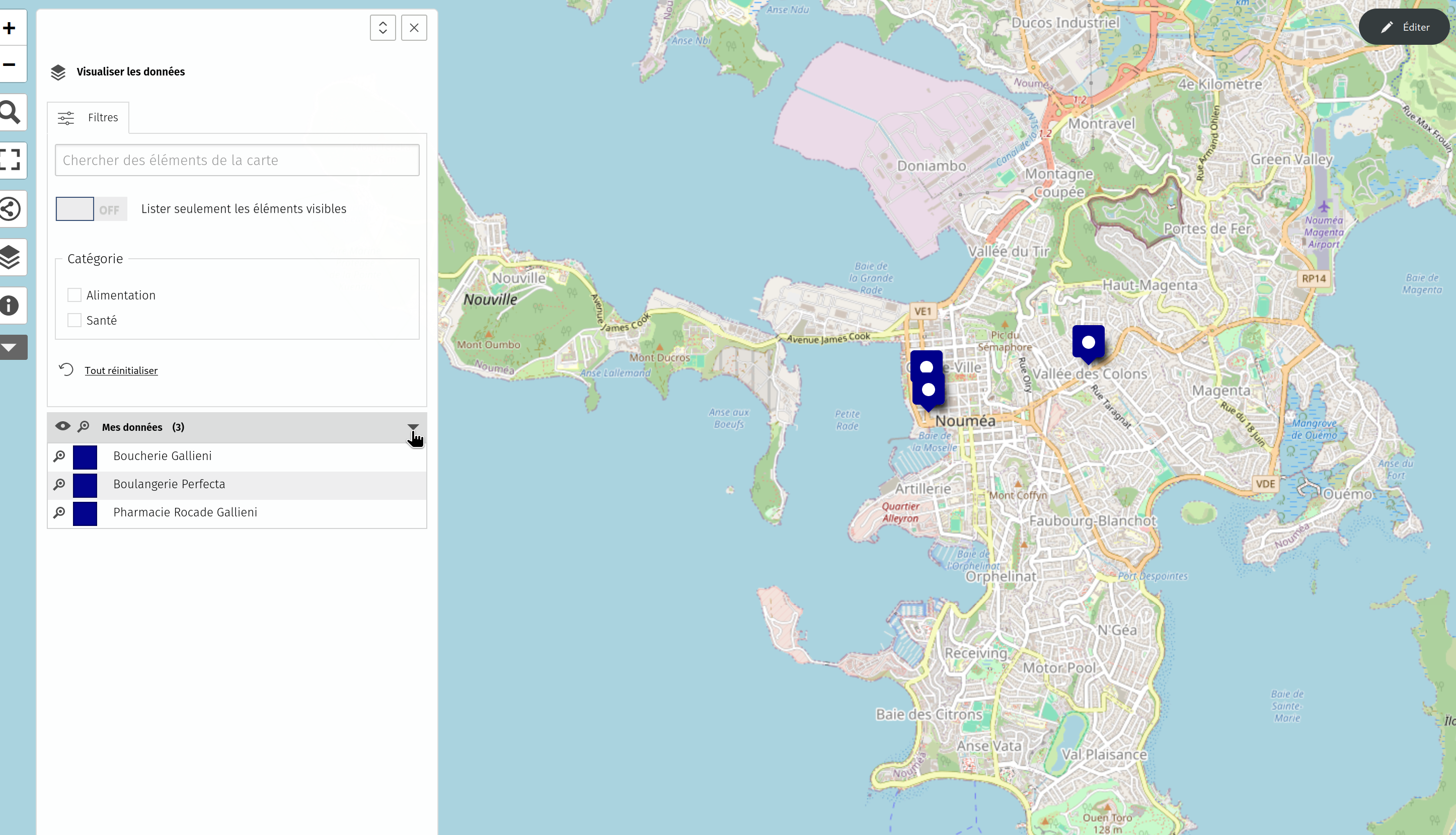Check the Santé category checkbox

click(x=74, y=320)
